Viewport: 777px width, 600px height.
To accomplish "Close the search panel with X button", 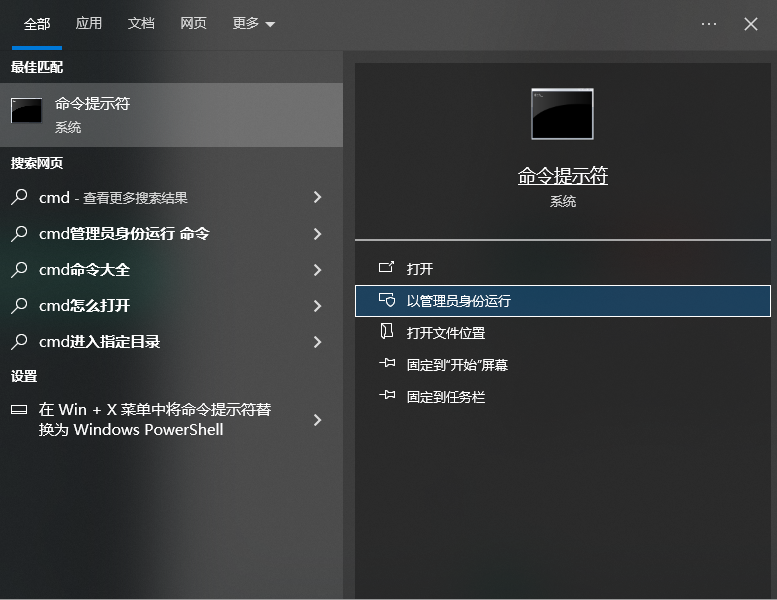I will [x=751, y=24].
